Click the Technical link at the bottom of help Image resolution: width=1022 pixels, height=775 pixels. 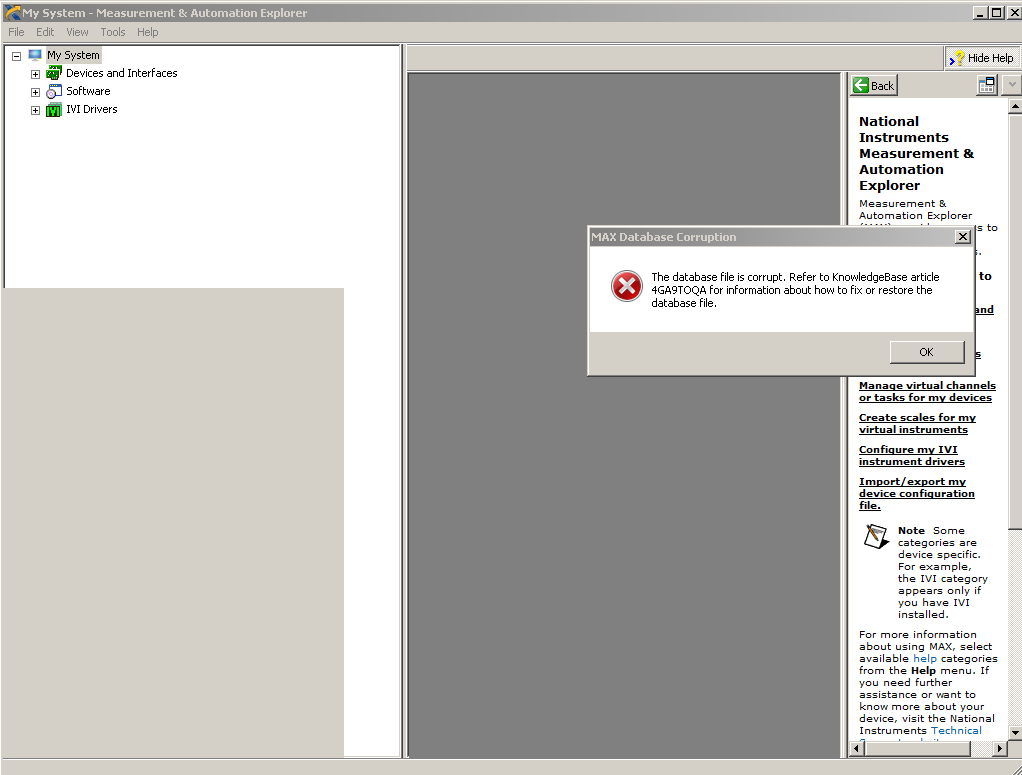956,731
